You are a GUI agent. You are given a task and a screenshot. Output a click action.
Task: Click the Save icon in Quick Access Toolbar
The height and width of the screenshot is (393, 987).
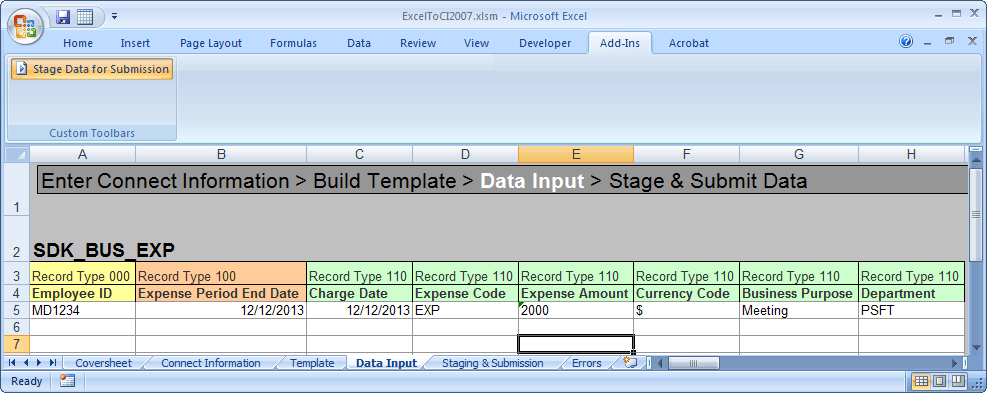63,17
